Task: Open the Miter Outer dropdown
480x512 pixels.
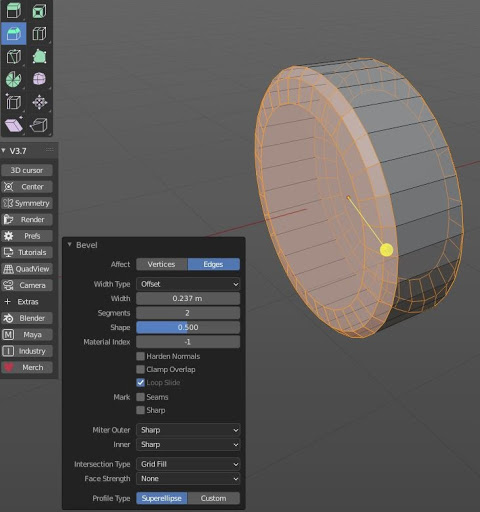Action: click(x=188, y=430)
